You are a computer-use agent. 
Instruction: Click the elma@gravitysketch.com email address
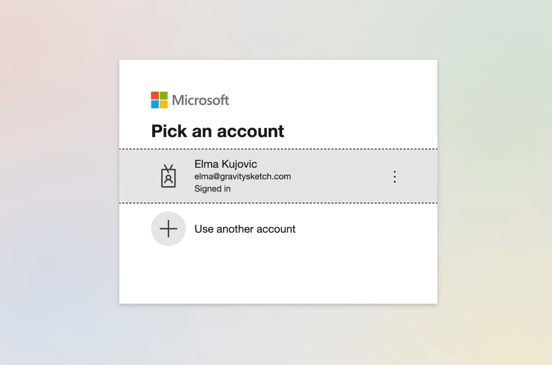point(243,176)
